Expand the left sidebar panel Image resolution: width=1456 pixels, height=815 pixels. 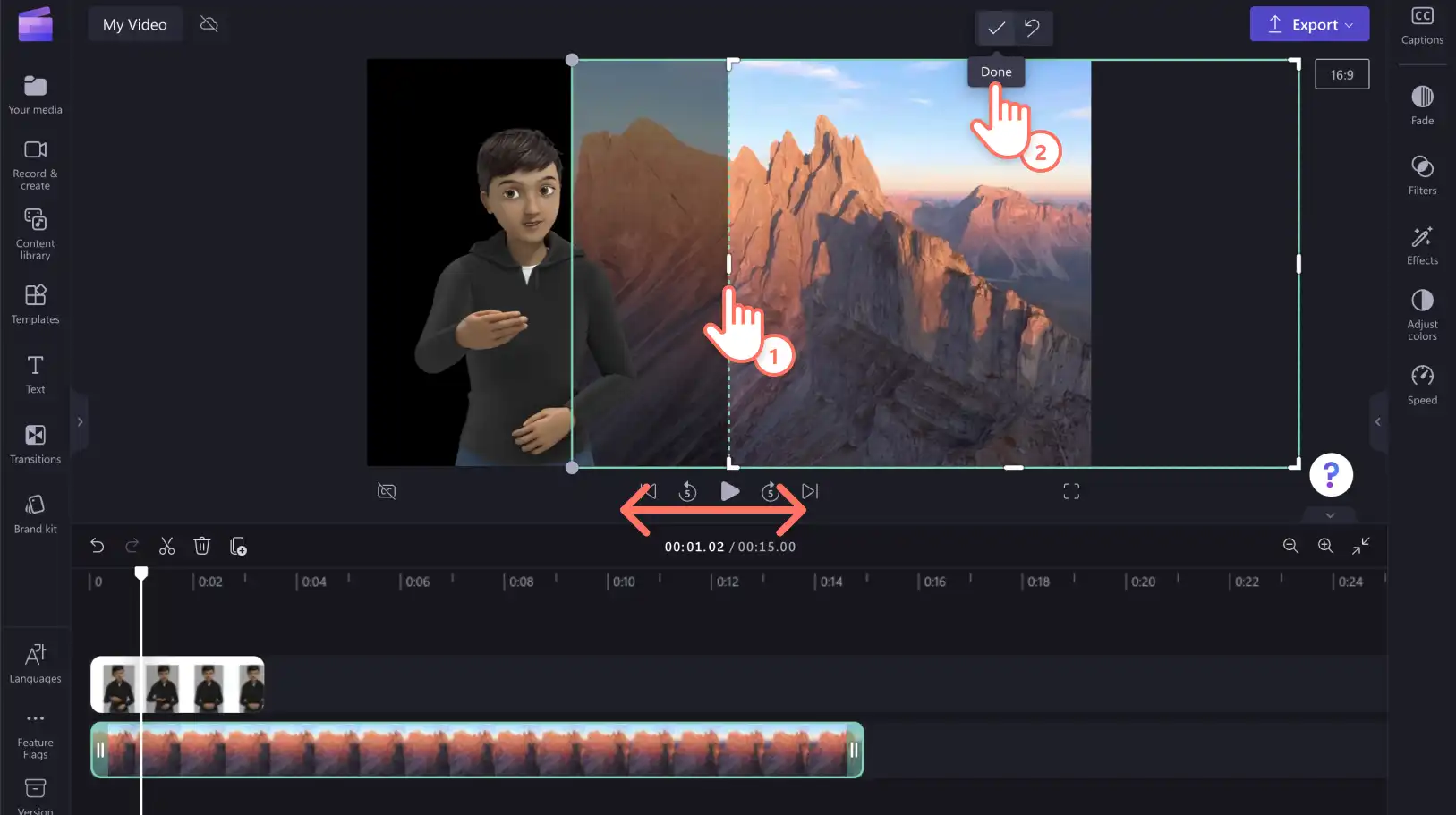[80, 421]
